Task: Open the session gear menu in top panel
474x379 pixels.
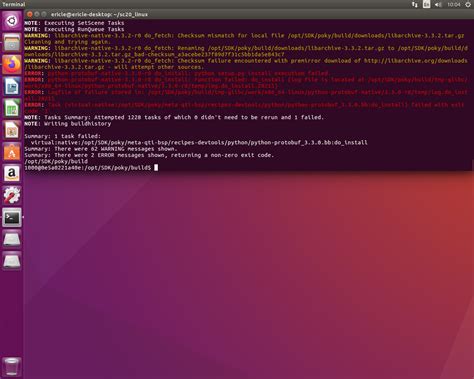Action: (x=468, y=4)
